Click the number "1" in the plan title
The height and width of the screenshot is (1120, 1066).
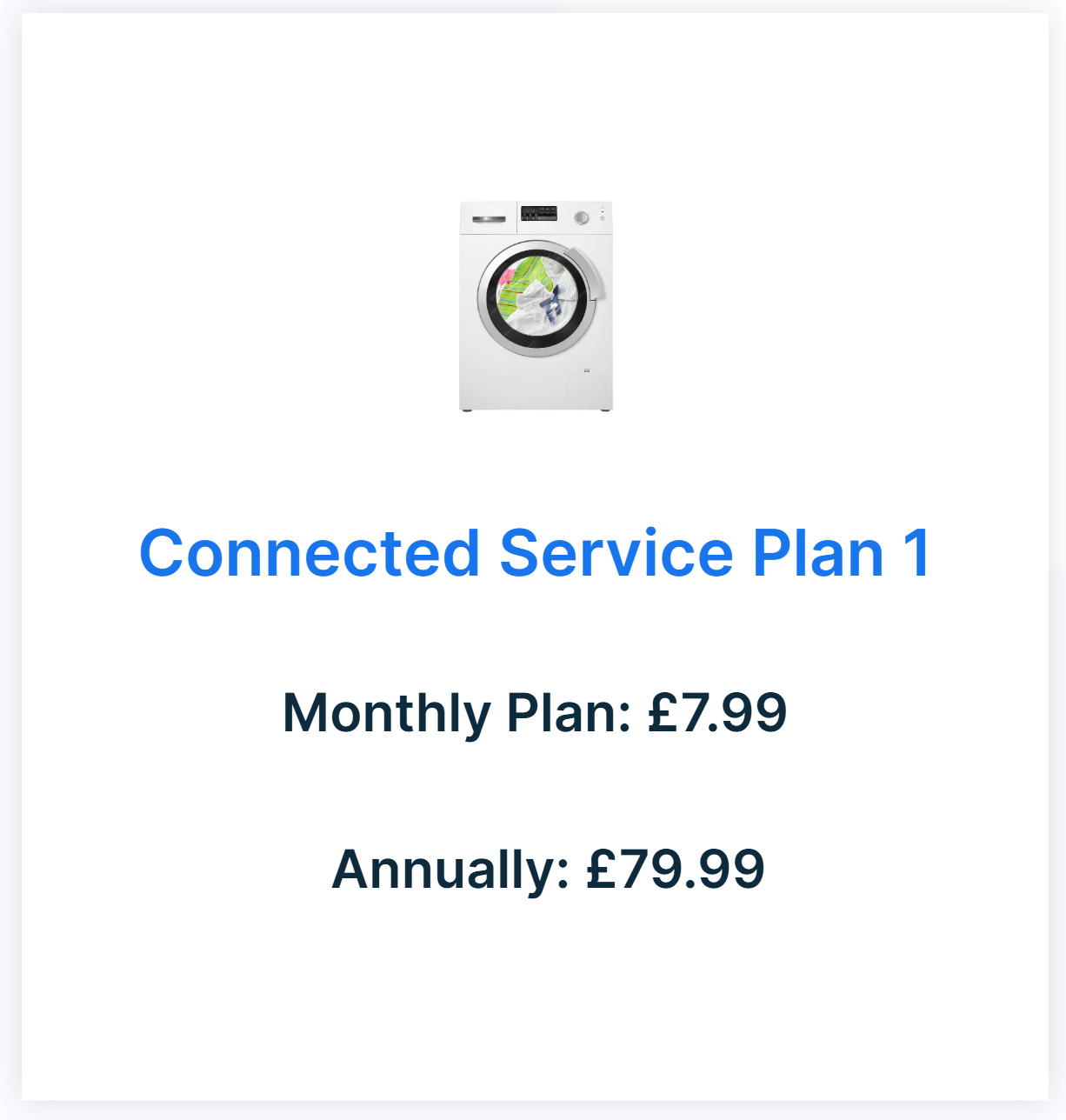(x=916, y=554)
